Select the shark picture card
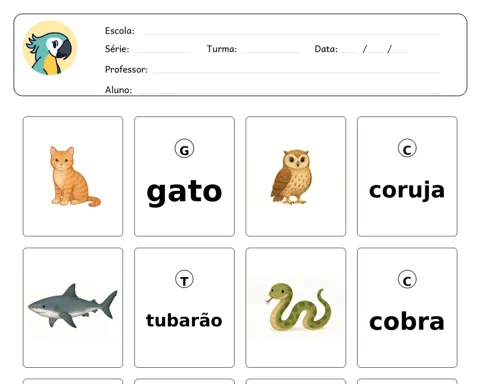This screenshot has width=480, height=384. tap(73, 307)
